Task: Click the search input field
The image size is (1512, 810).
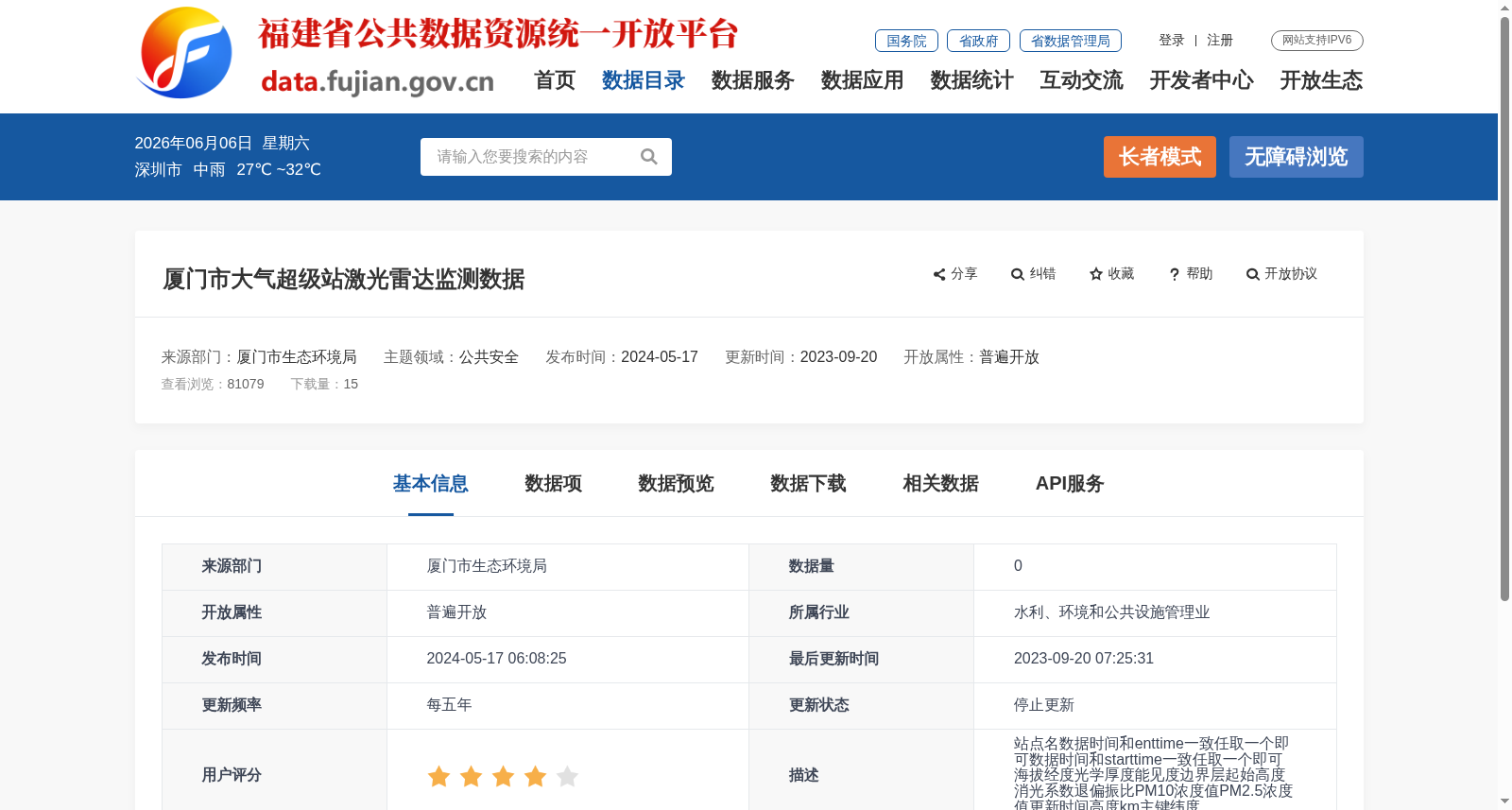Action: pos(546,157)
